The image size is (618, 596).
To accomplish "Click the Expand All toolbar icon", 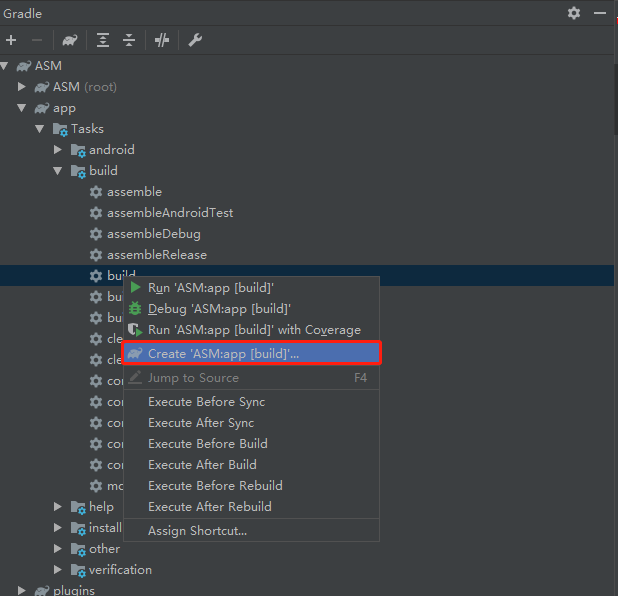I will pos(103,40).
